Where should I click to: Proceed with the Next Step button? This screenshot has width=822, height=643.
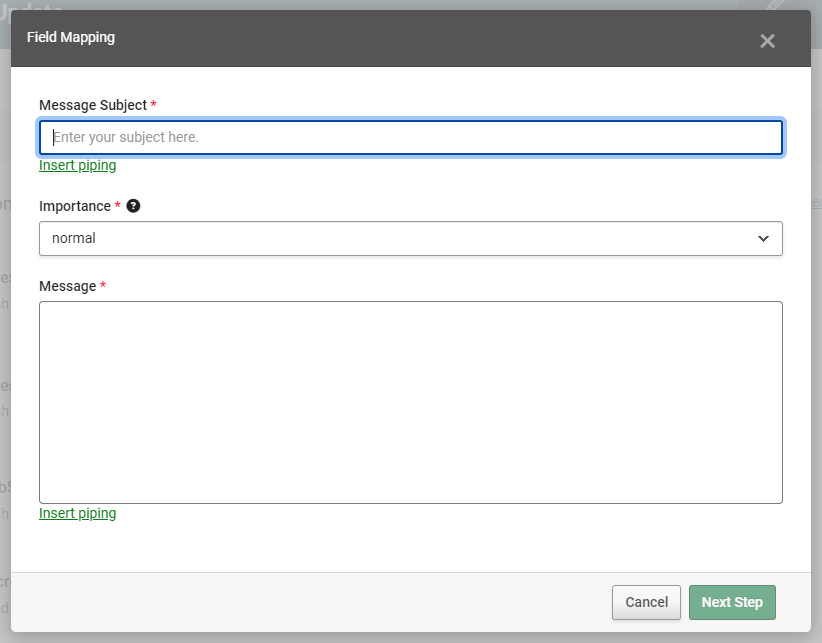click(x=732, y=602)
